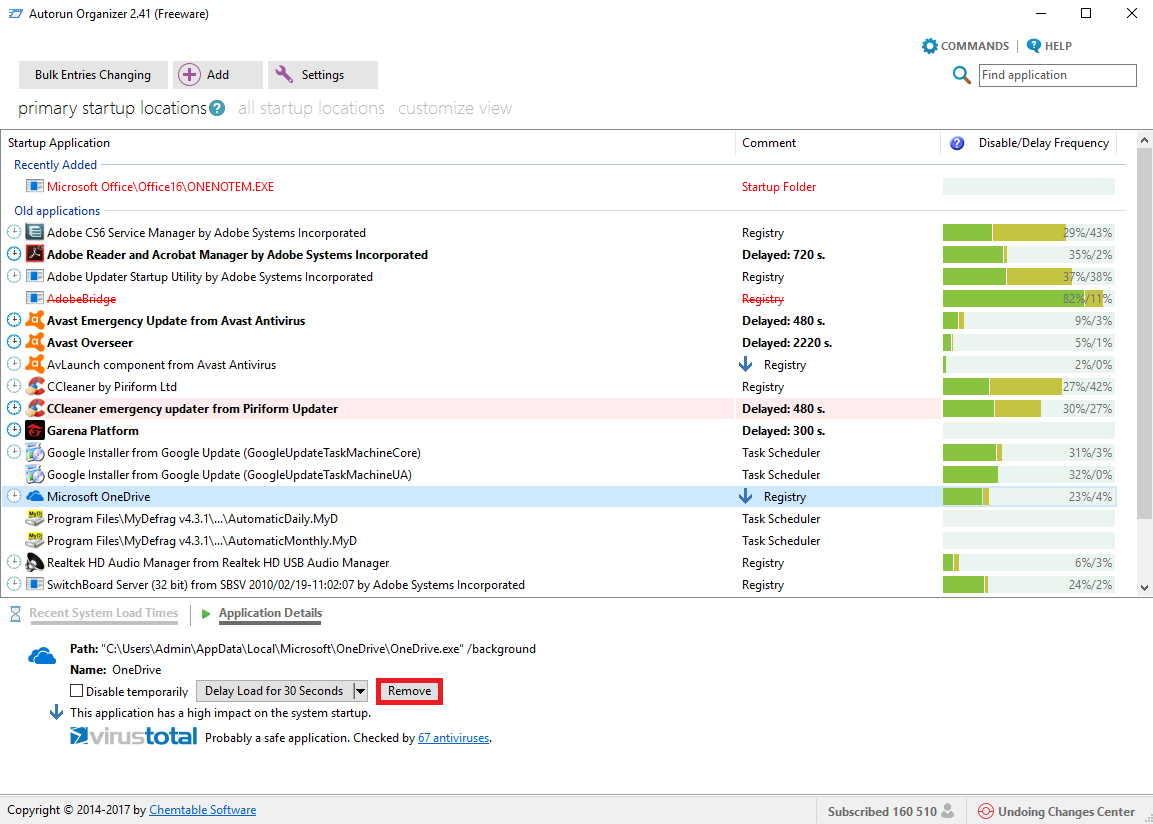Click the Adobe Reader and Acrobat Manager icon
Screen dimensions: 1153x824
35,254
